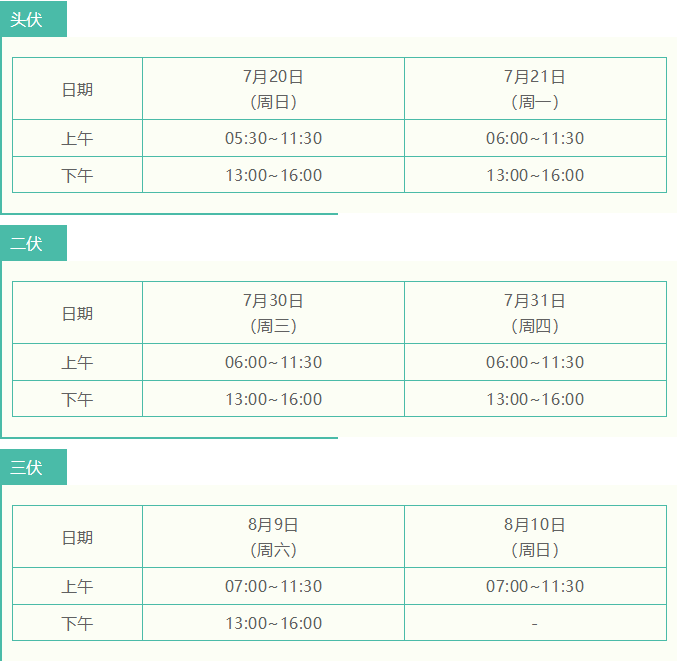Click the 7月20日 (周日) date header
Screen dimensions: 678x661
[x=273, y=89]
